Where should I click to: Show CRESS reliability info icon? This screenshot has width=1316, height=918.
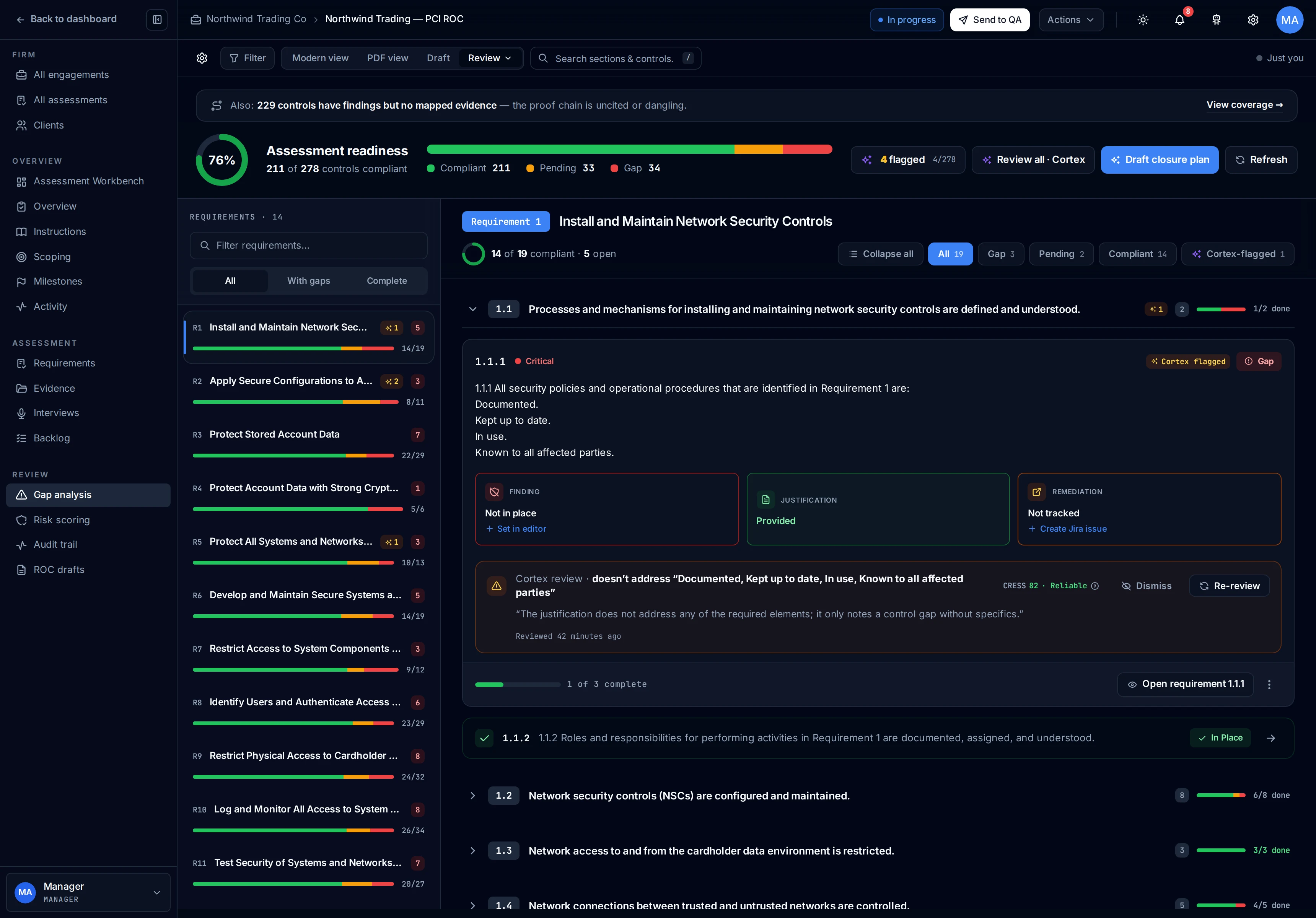click(x=1095, y=586)
